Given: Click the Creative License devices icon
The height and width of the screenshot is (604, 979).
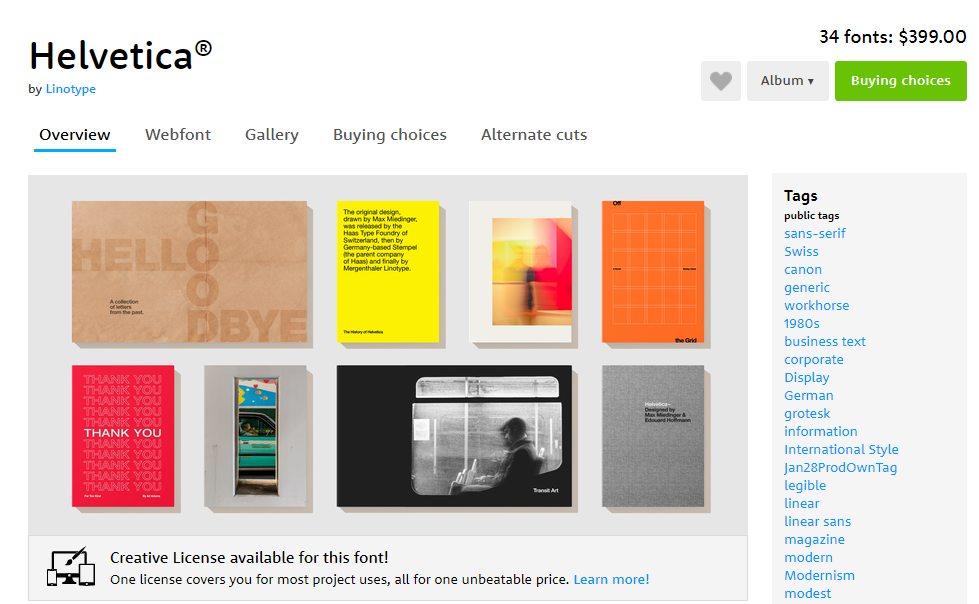Looking at the screenshot, I should click(71, 567).
